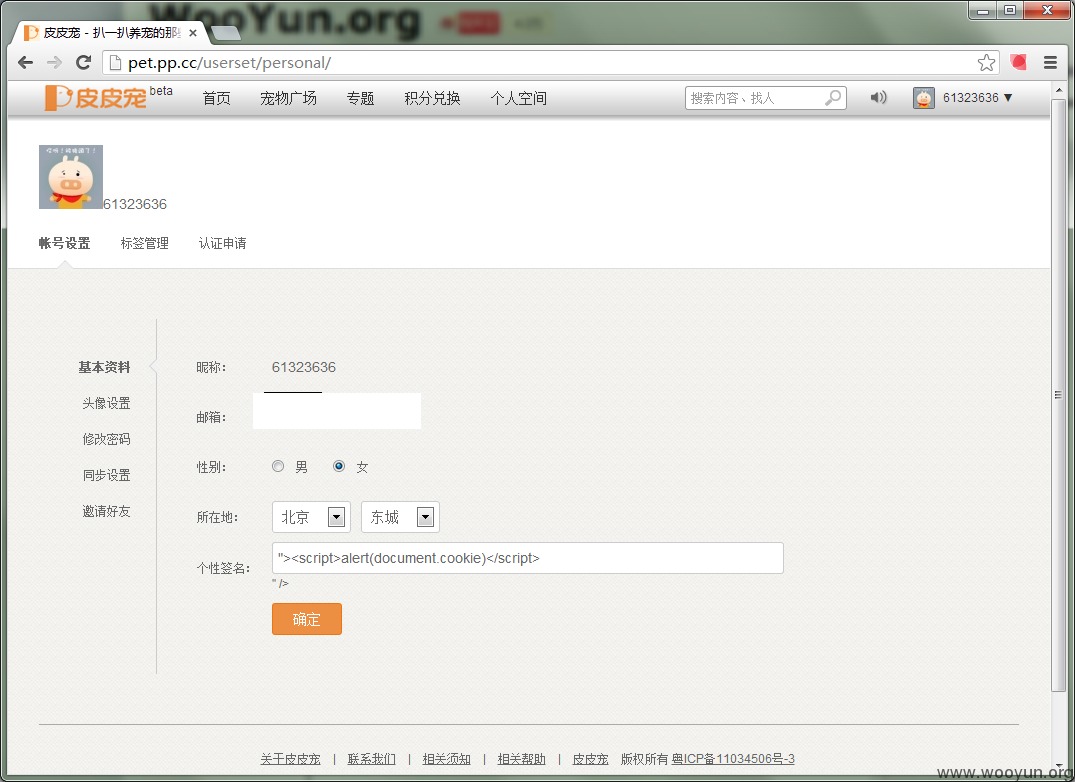Viewport: 1075px width, 782px height.
Task: Bookmark page with star icon
Action: click(x=986, y=62)
